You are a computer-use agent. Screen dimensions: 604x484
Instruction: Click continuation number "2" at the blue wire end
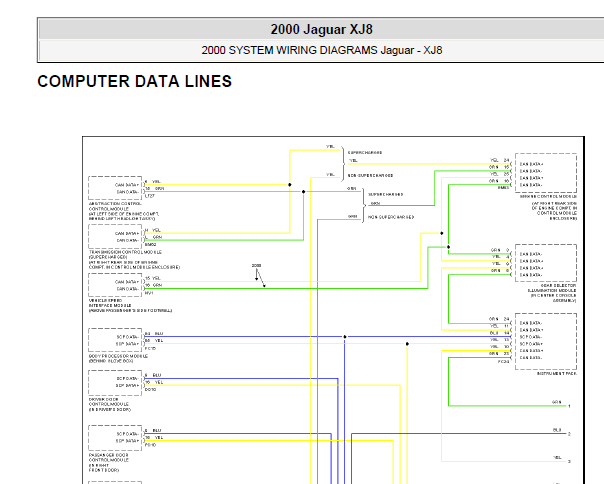[569, 434]
